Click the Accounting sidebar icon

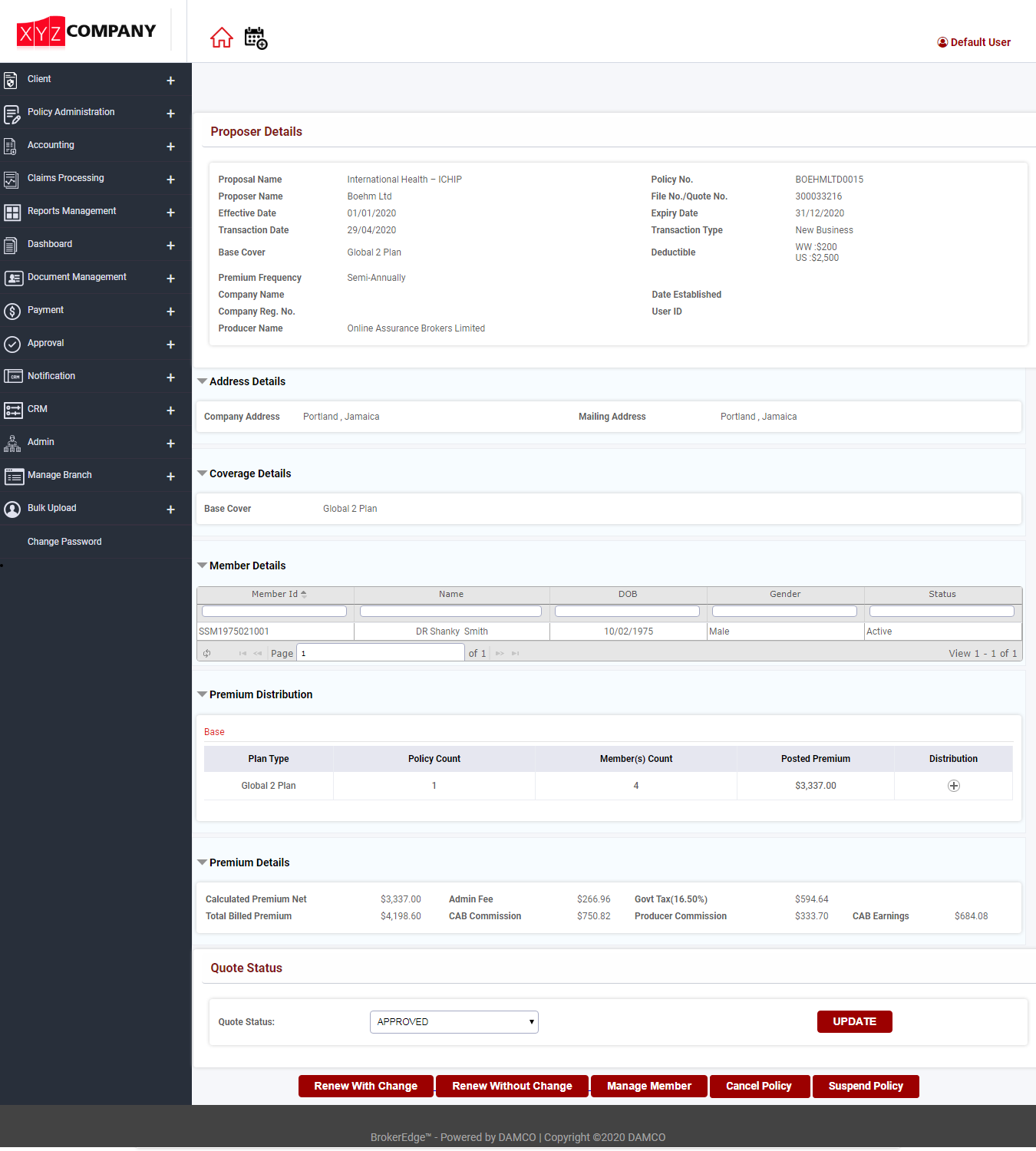pyautogui.click(x=11, y=146)
